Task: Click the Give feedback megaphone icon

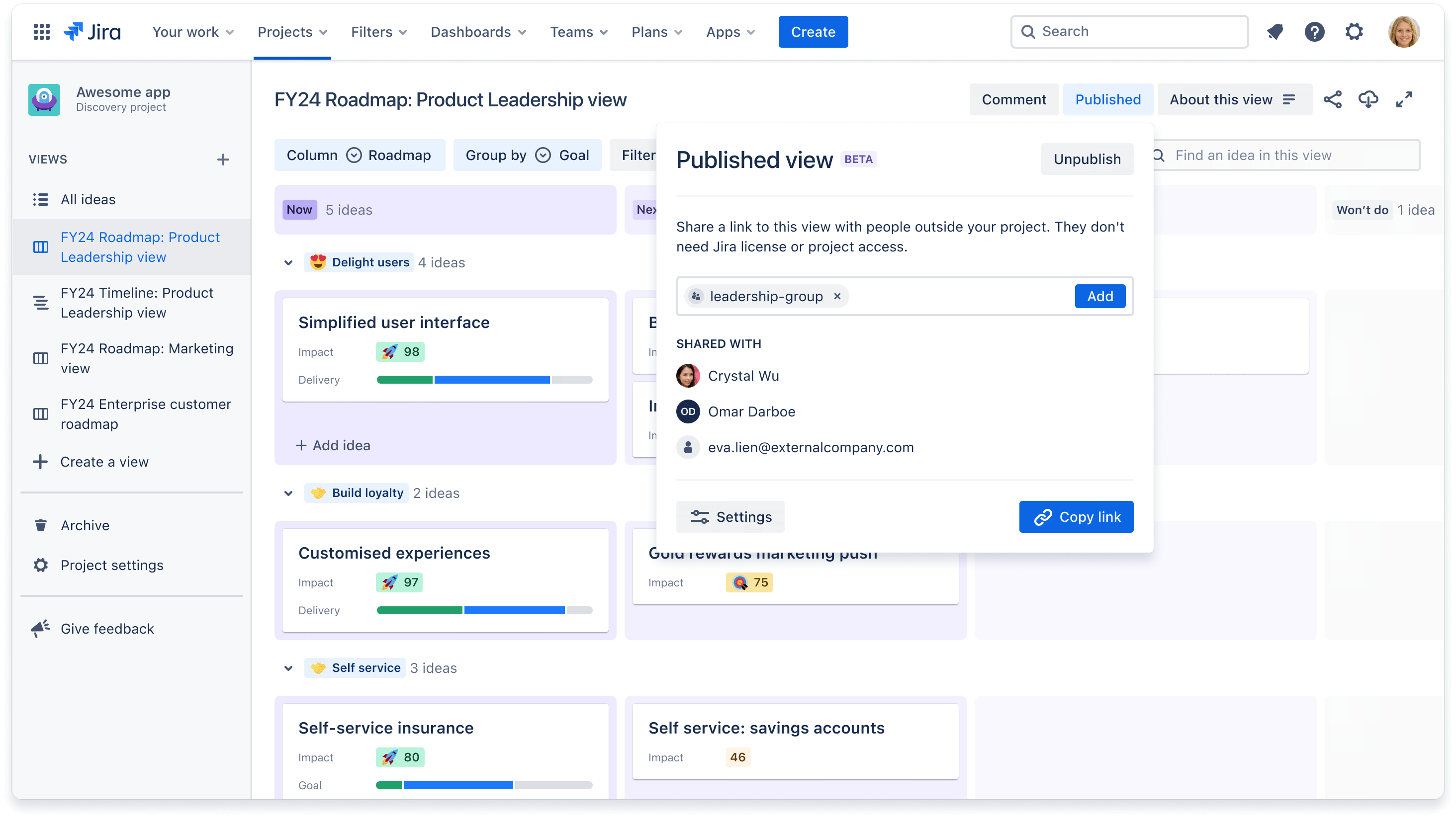Action: coord(40,628)
